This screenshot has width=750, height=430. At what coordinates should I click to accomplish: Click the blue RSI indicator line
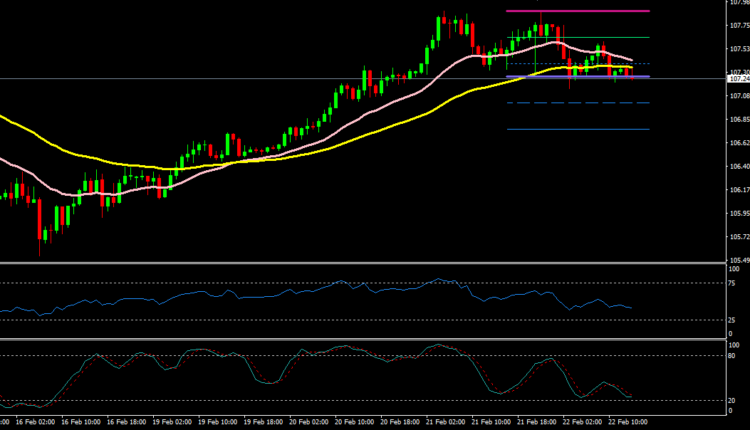pyautogui.click(x=300, y=296)
